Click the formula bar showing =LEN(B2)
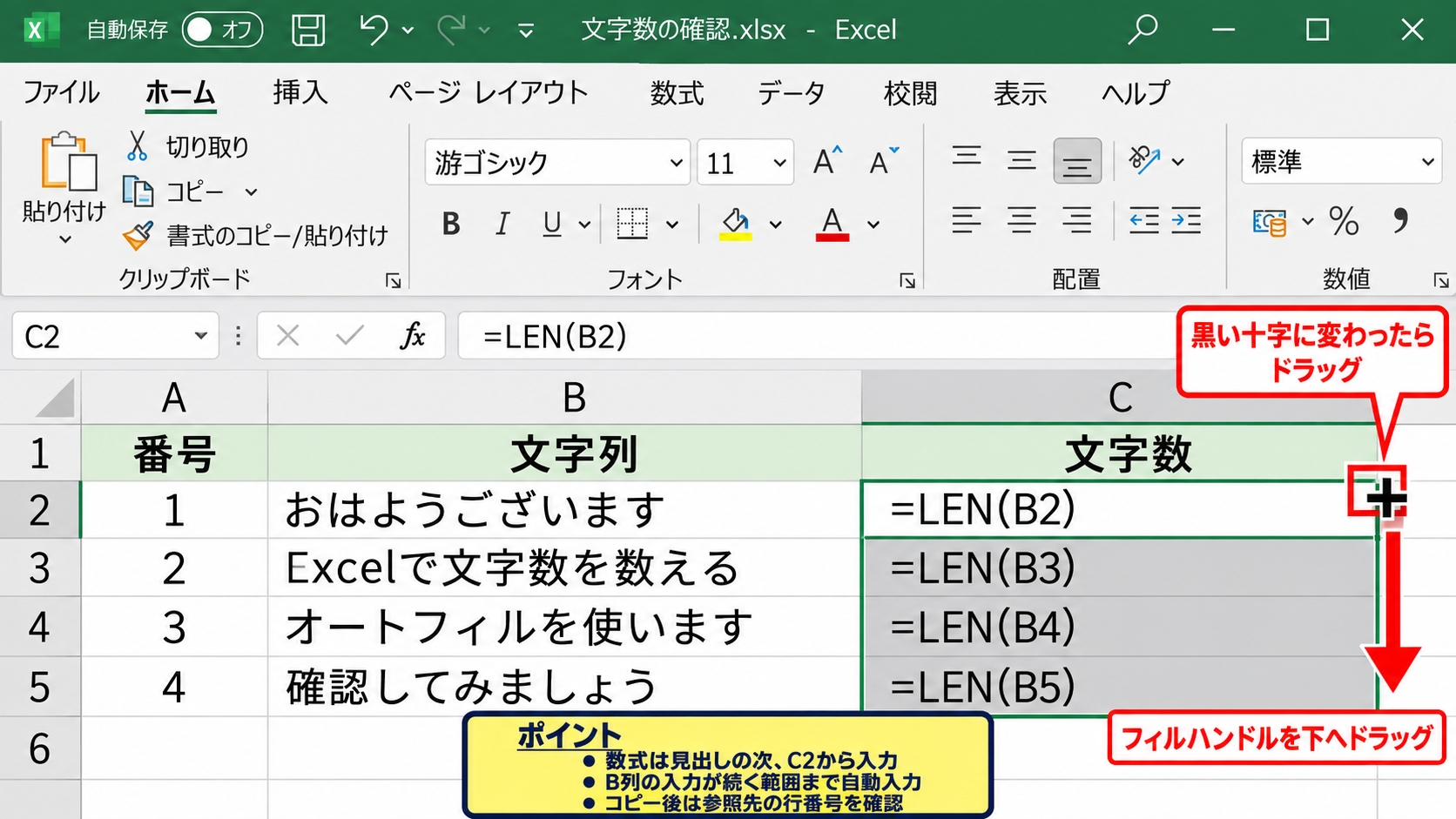1456x819 pixels. (819, 336)
